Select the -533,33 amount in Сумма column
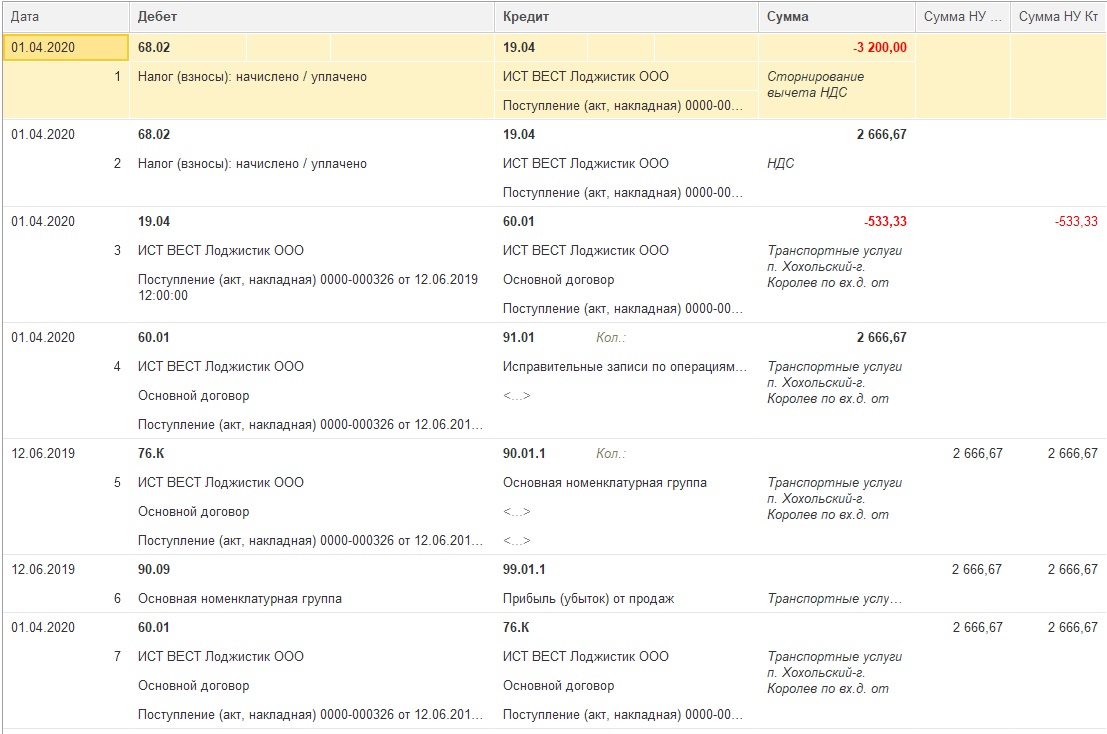This screenshot has width=1107, height=734. [x=885, y=221]
